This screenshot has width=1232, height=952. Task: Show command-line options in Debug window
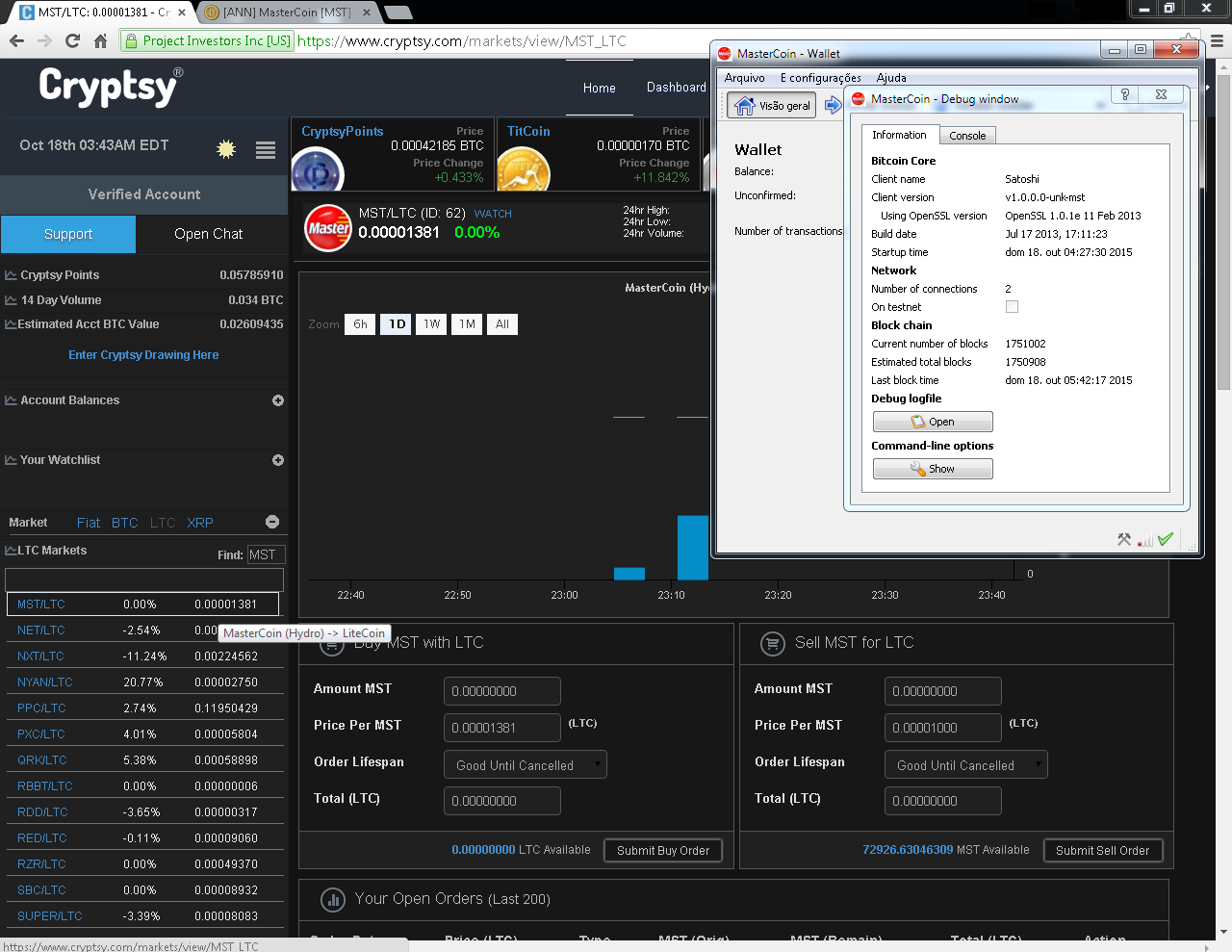point(933,469)
